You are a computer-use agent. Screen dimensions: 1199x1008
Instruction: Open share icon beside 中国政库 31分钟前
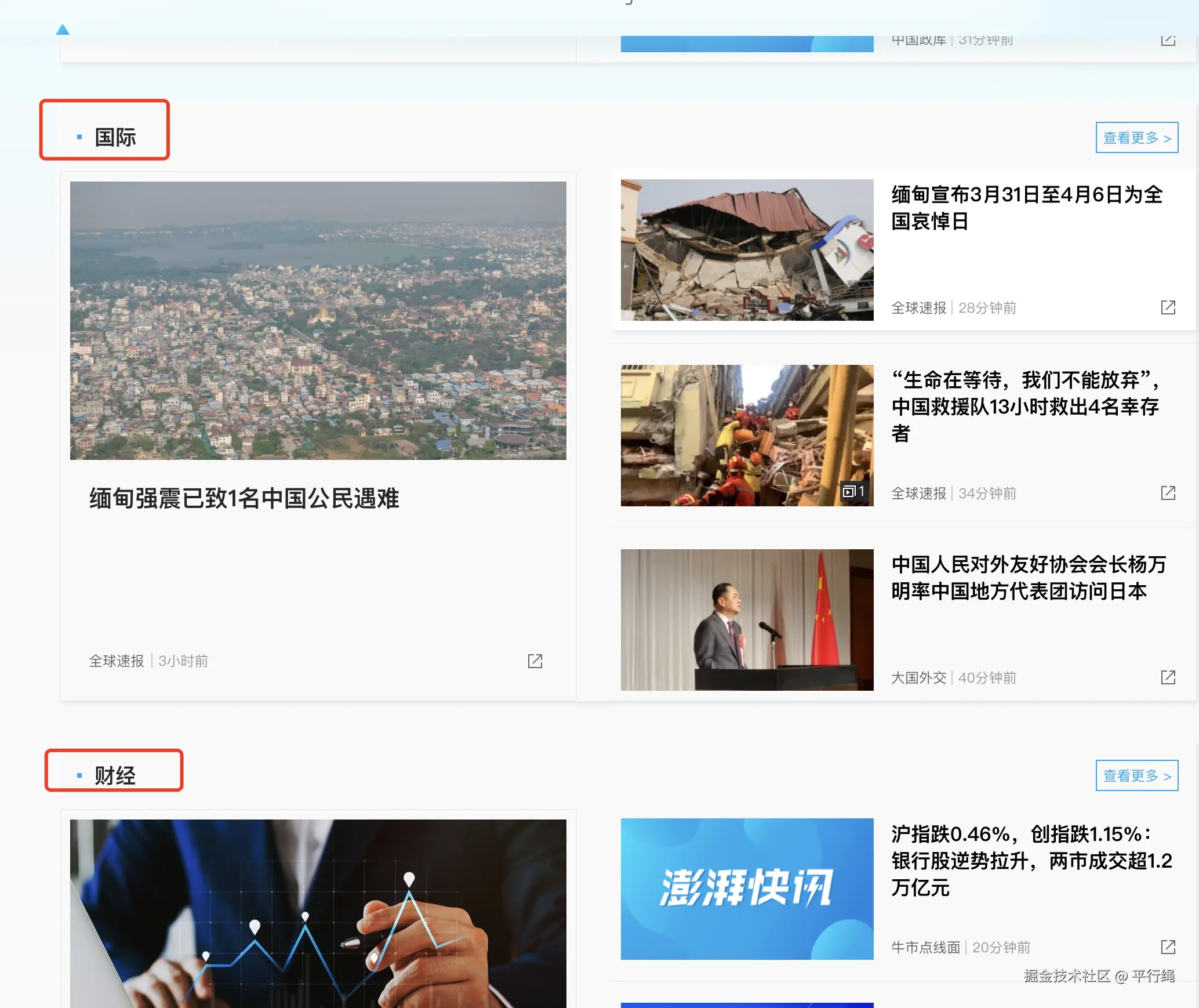pos(1168,40)
